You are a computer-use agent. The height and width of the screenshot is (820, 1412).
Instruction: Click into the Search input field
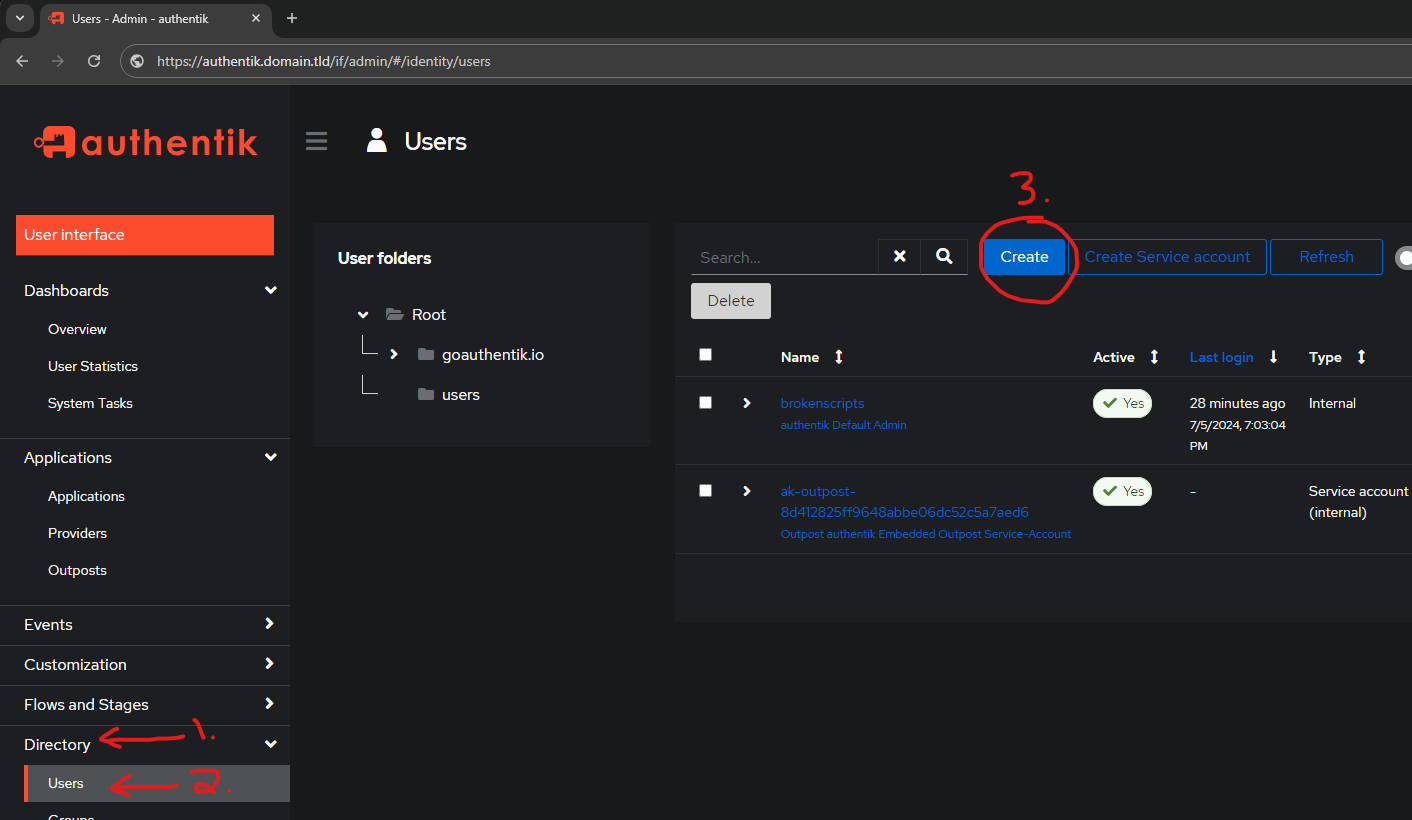pos(784,257)
